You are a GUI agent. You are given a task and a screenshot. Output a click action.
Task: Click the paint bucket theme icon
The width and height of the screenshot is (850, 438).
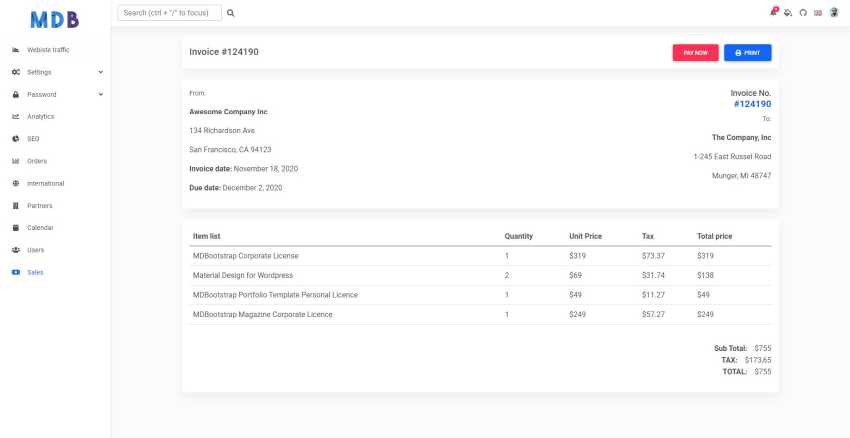[788, 12]
